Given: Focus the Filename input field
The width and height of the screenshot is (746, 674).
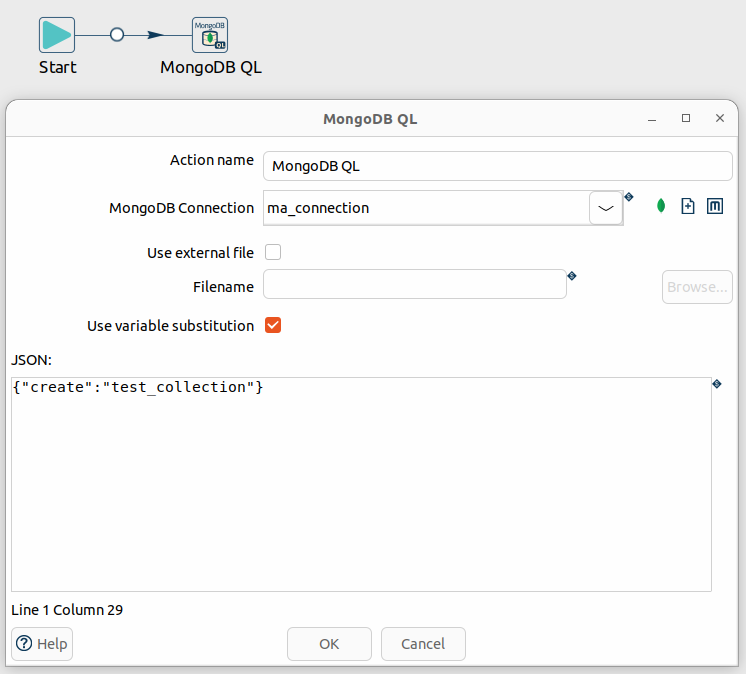Looking at the screenshot, I should 415,284.
